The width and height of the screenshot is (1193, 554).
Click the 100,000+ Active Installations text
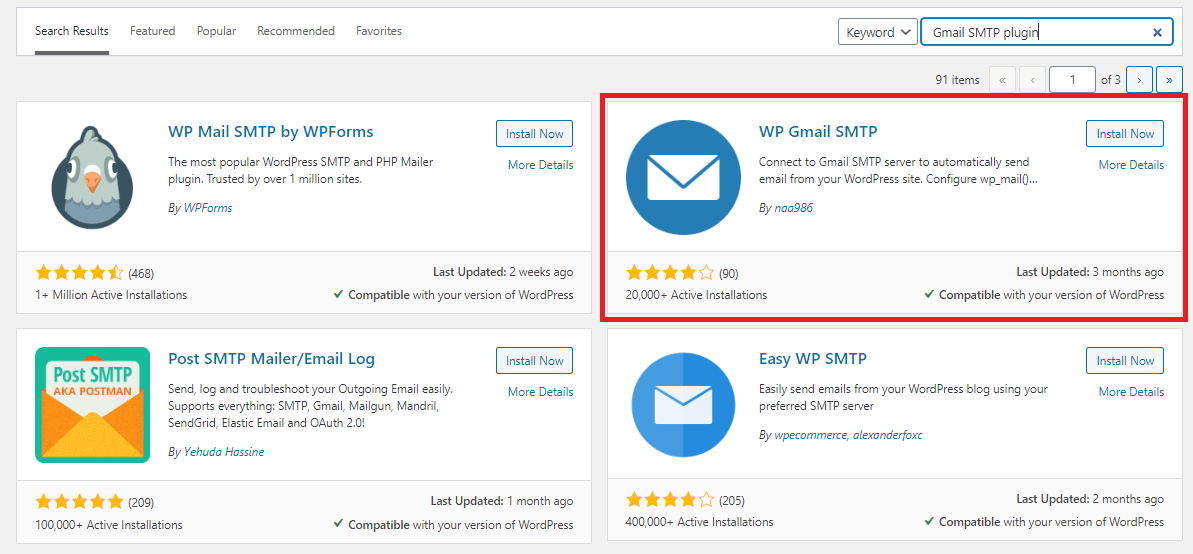pyautogui.click(x=109, y=524)
